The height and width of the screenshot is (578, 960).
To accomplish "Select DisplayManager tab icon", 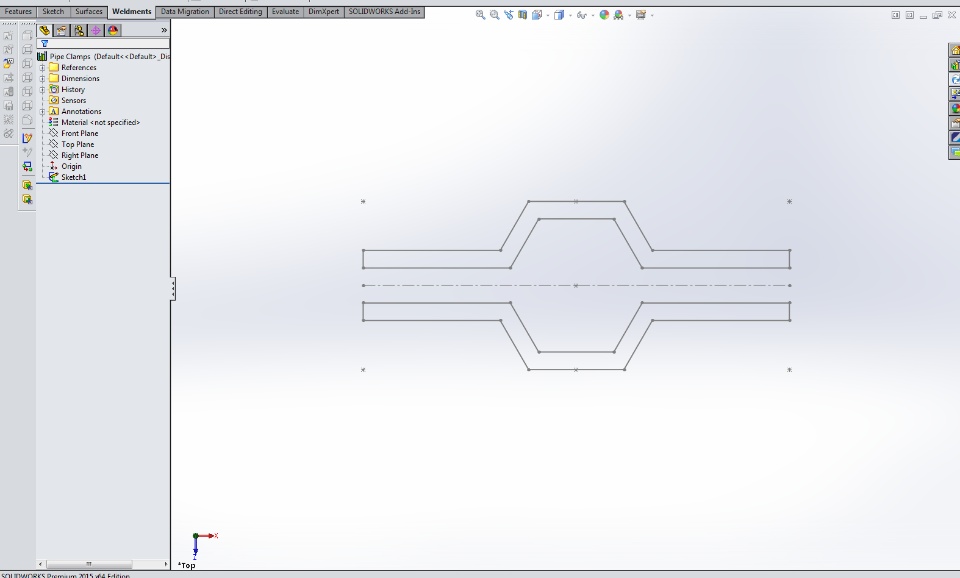I will [x=113, y=30].
